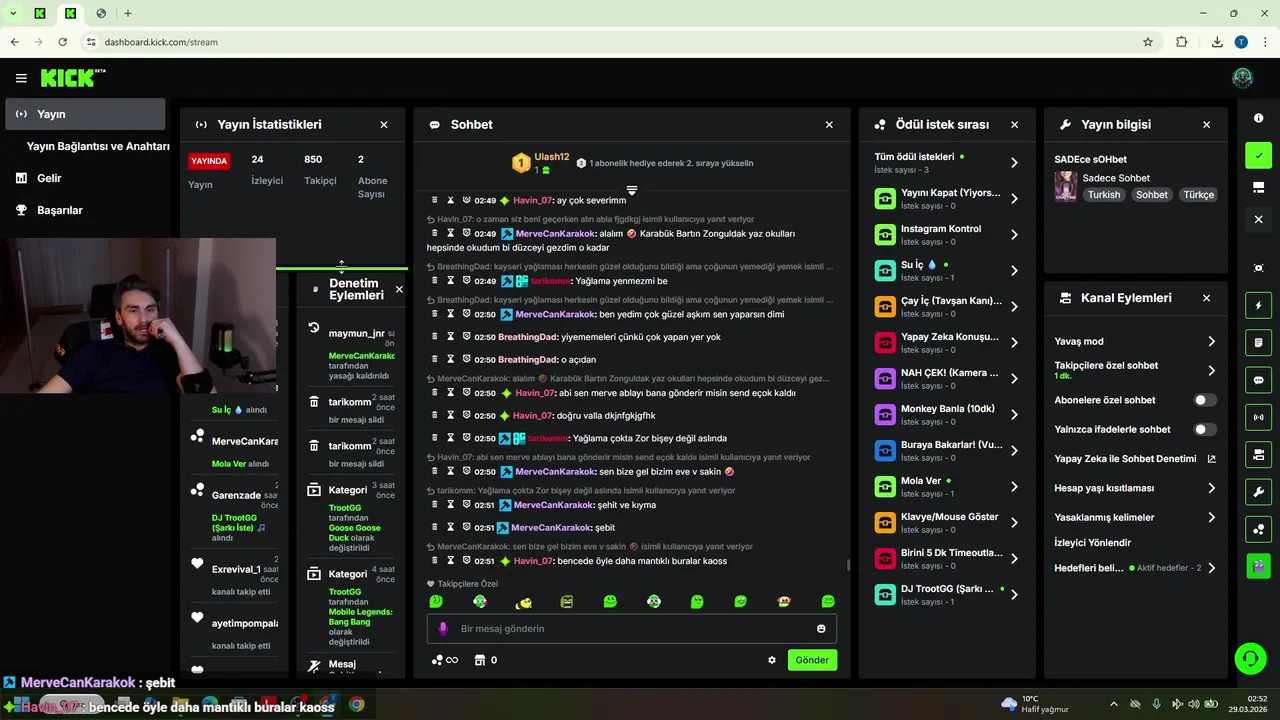1280x720 pixels.
Task: Toggle the broadcast stats widget in the right rail
Action: (x=1258, y=417)
